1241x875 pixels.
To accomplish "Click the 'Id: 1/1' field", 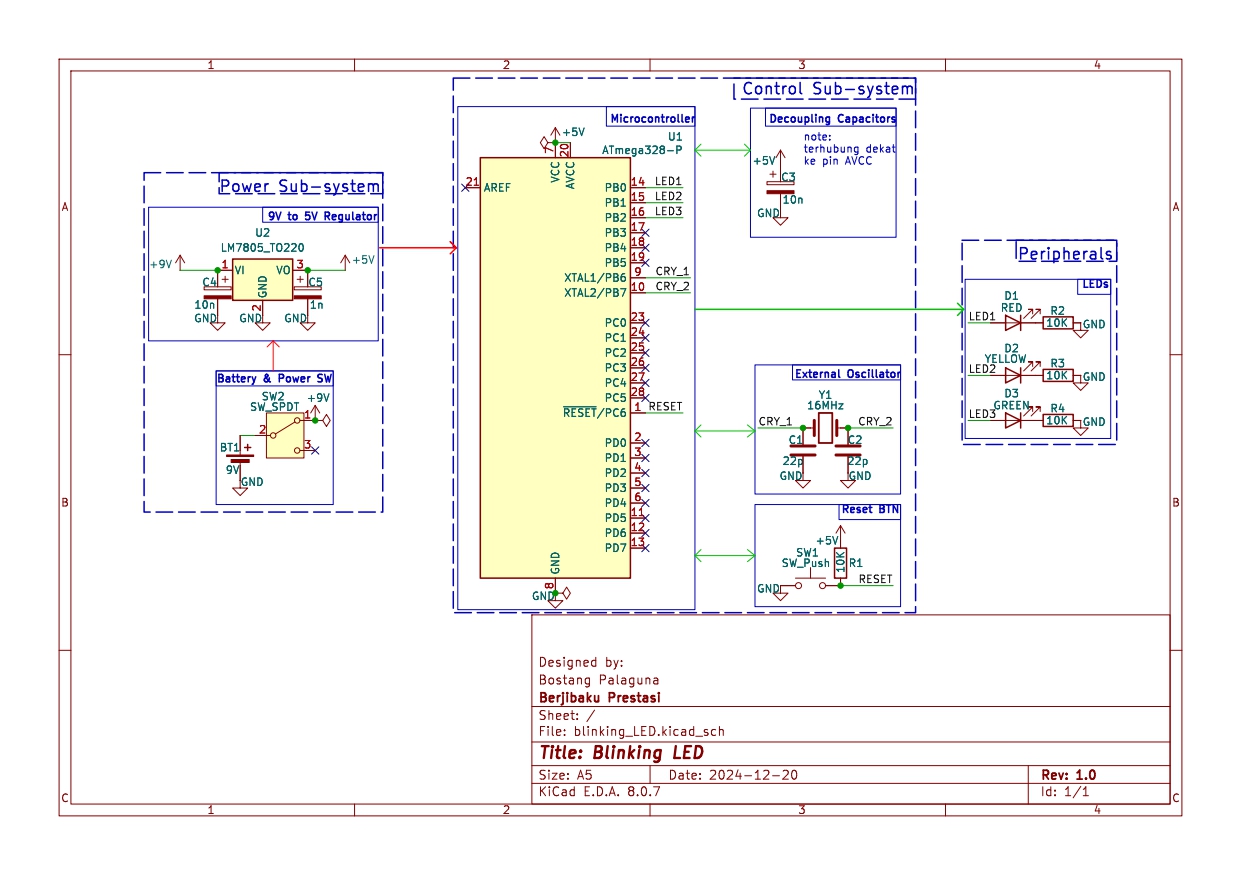I will tap(1065, 791).
